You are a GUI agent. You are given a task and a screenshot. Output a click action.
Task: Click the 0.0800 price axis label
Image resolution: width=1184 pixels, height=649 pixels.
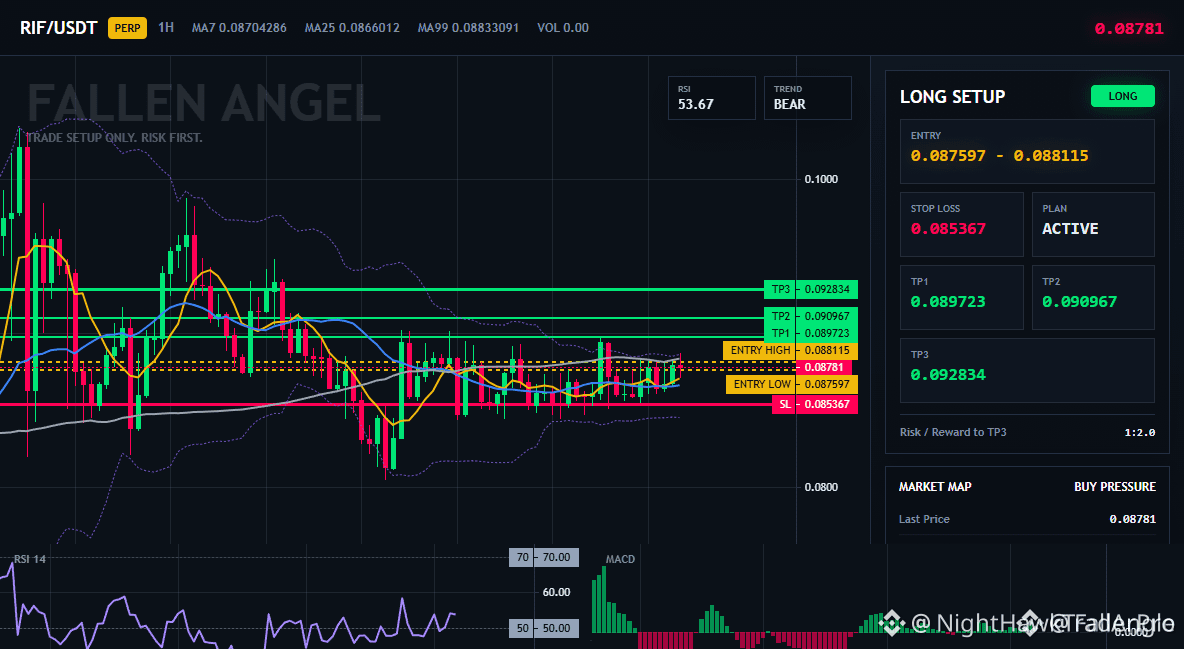click(x=821, y=487)
